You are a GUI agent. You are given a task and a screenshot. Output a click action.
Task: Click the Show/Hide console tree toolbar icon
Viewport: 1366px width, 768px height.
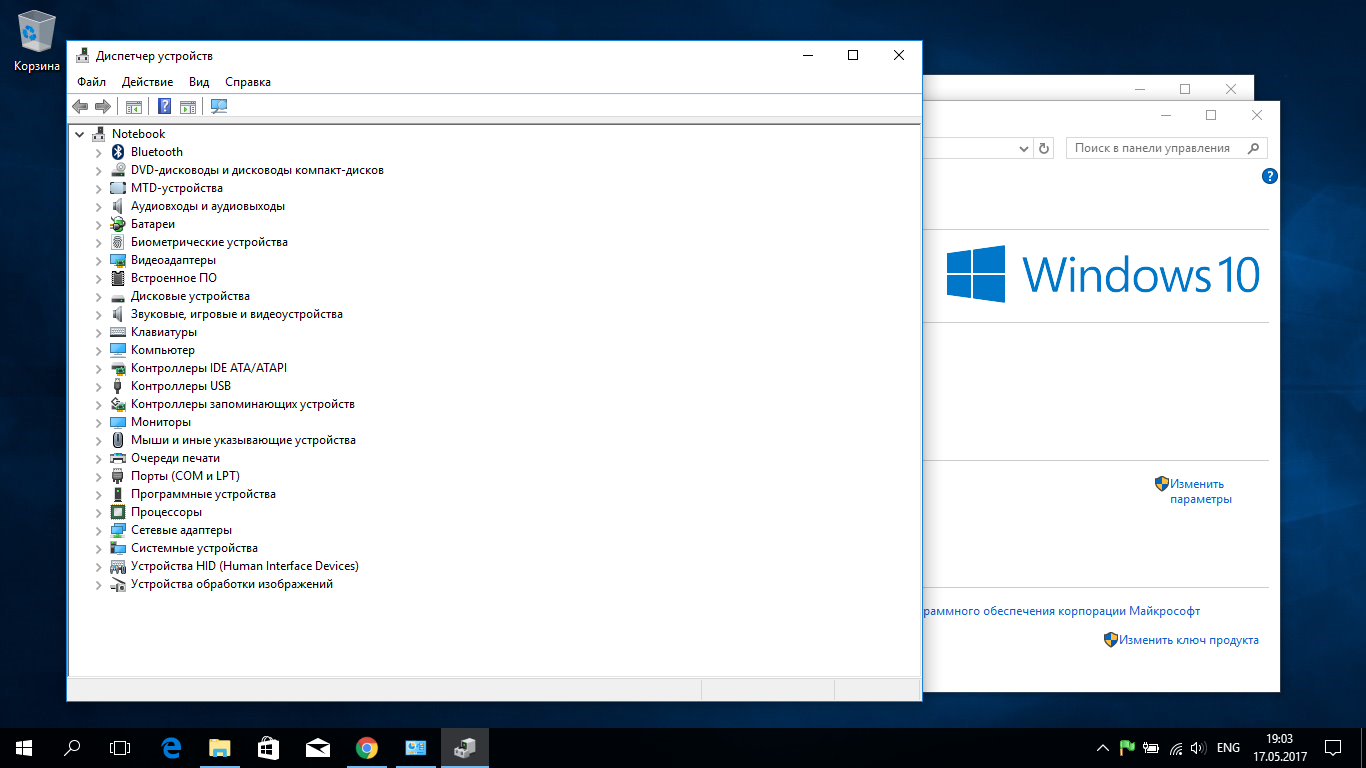[x=133, y=107]
